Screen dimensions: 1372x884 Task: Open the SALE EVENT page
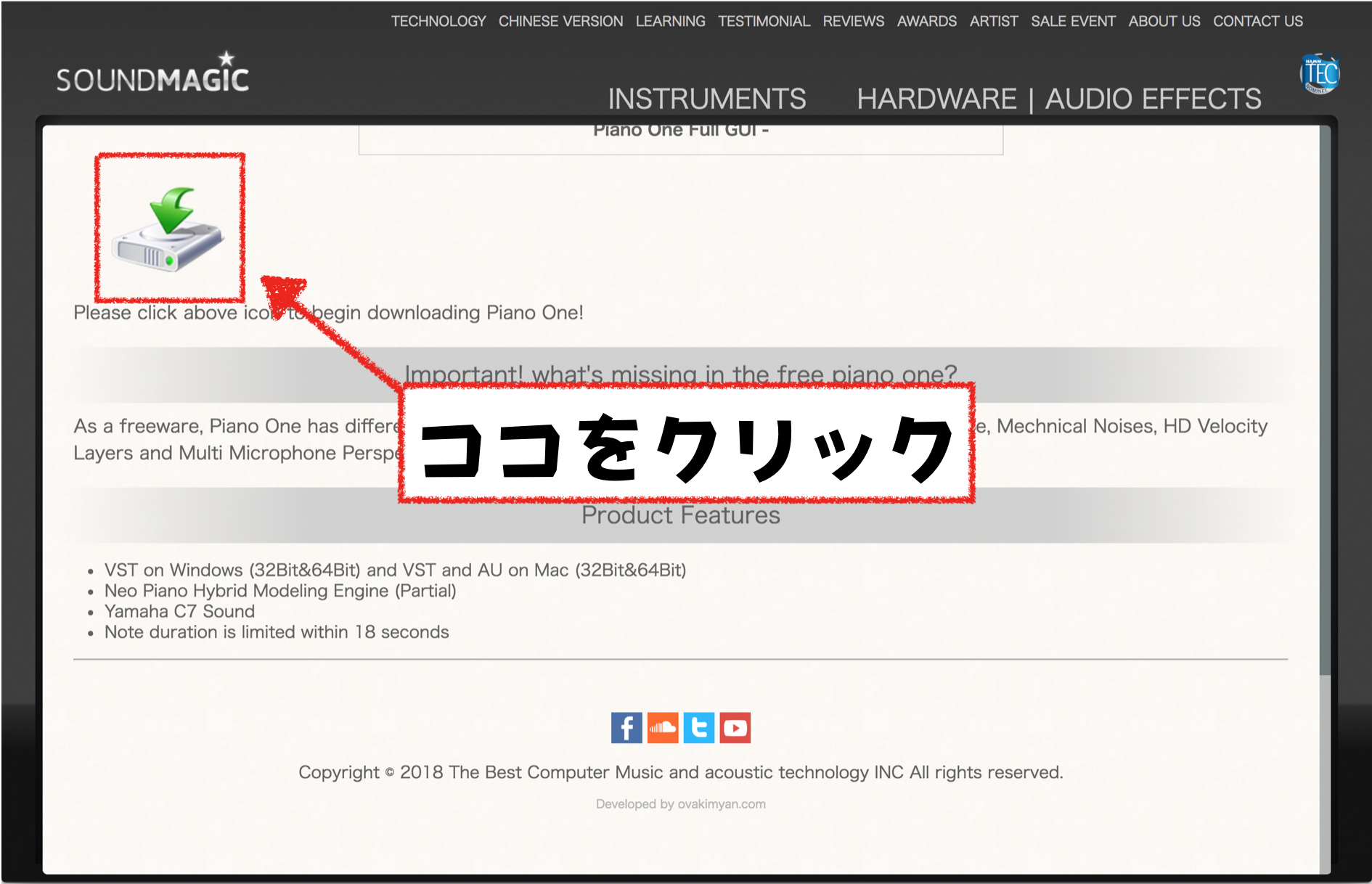click(1073, 21)
